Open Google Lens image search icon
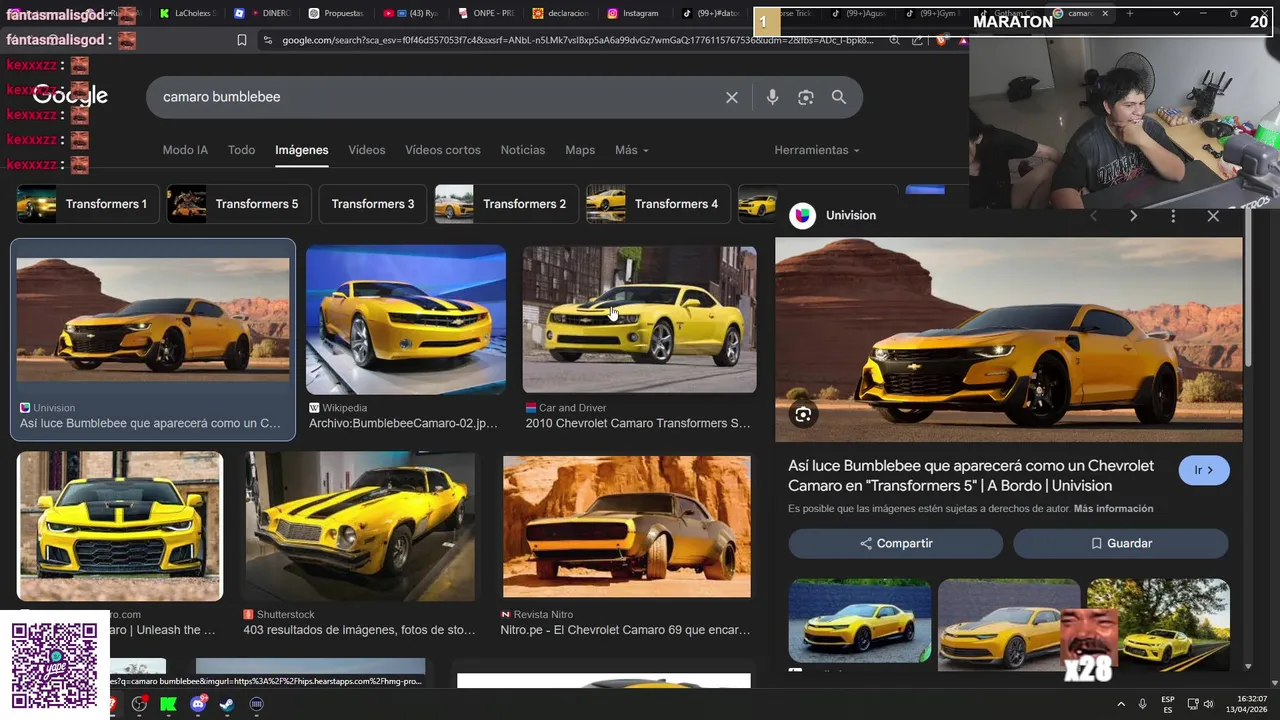Screen dimensions: 1280x720 tap(806, 97)
